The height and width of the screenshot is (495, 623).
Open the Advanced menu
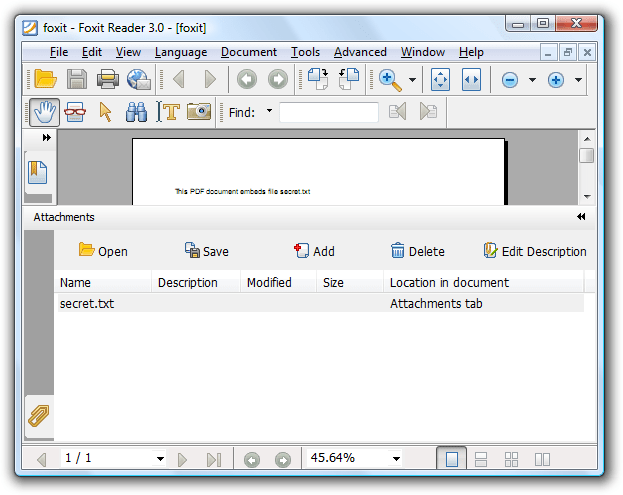tap(360, 52)
